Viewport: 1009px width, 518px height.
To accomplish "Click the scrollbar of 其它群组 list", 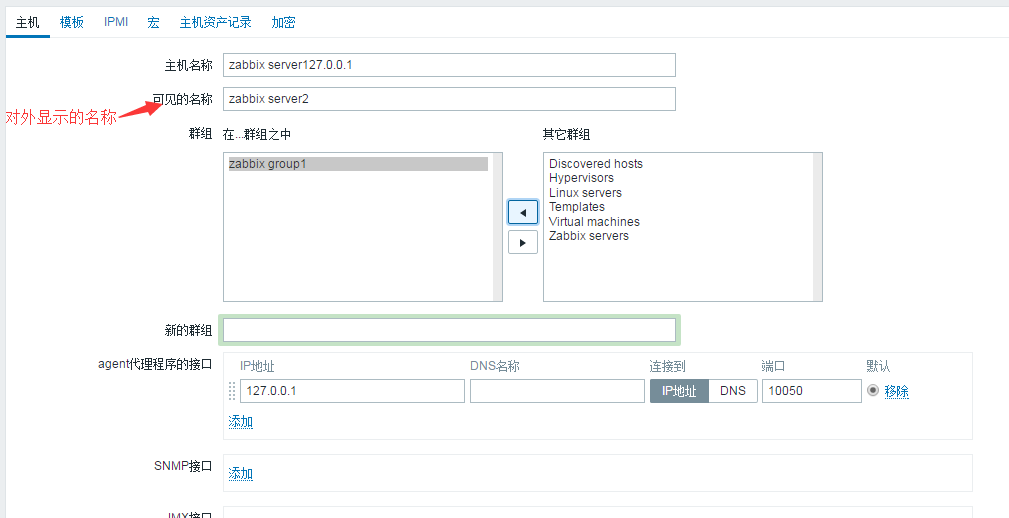I will [x=817, y=227].
